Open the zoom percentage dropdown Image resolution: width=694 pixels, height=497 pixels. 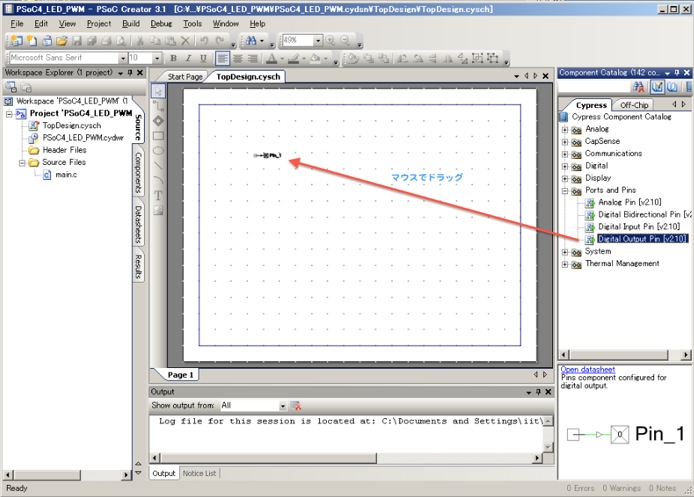pos(318,41)
